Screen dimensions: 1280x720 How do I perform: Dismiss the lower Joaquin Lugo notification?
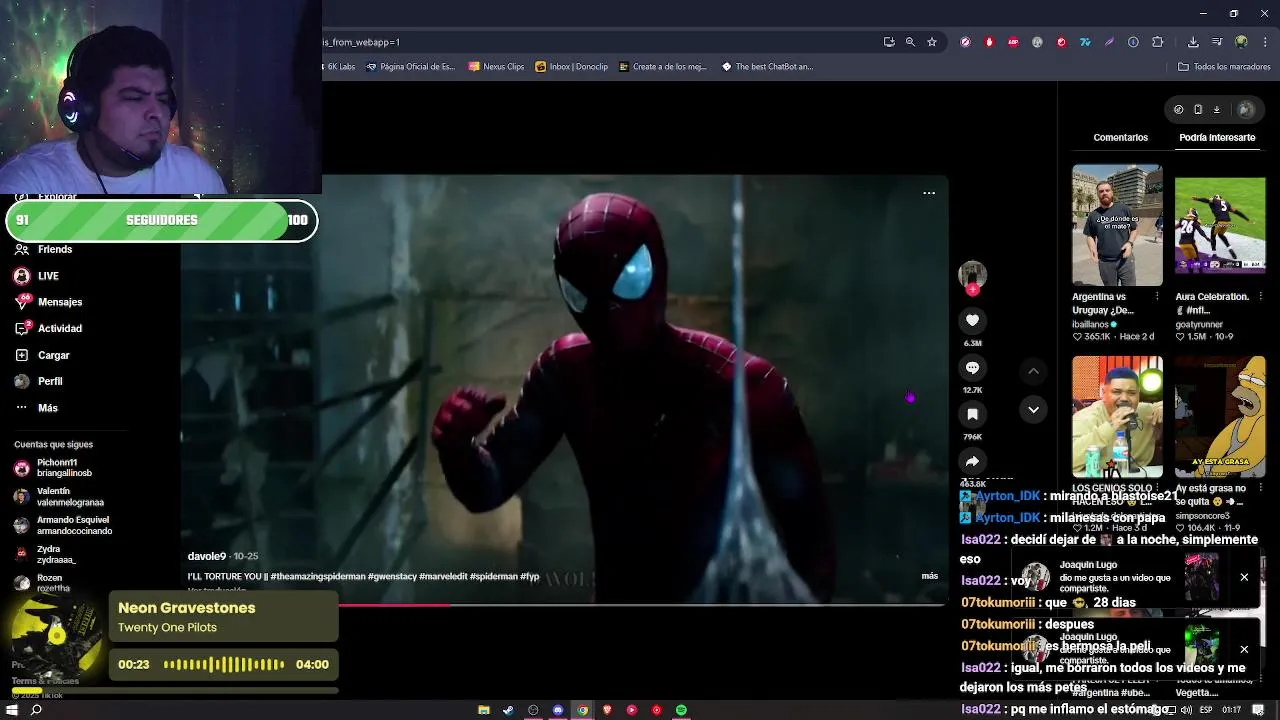tap(1244, 649)
